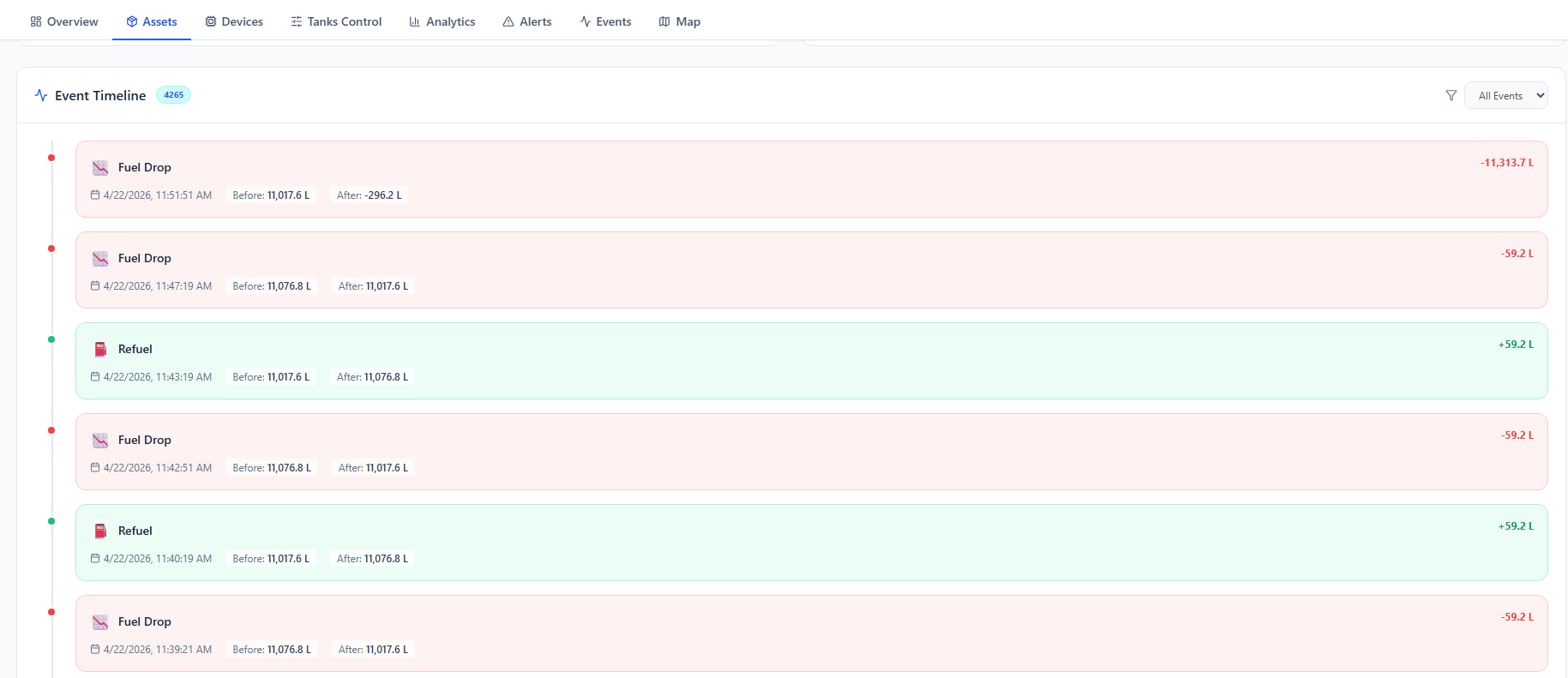Click the Fuel Drop title at 11:39:21 AM
Image resolution: width=1568 pixels, height=678 pixels.
click(x=145, y=622)
